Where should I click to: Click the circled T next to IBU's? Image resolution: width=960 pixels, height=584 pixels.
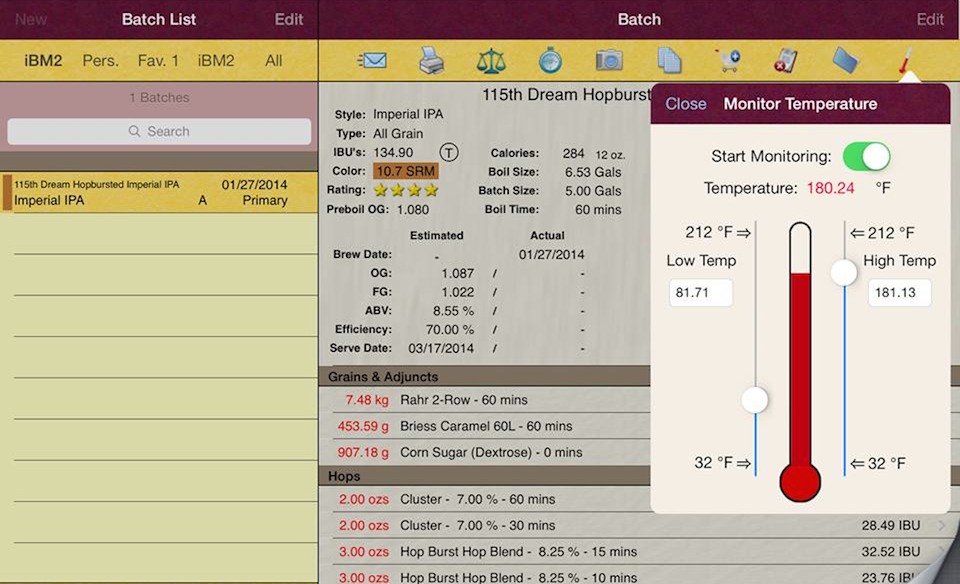450,153
